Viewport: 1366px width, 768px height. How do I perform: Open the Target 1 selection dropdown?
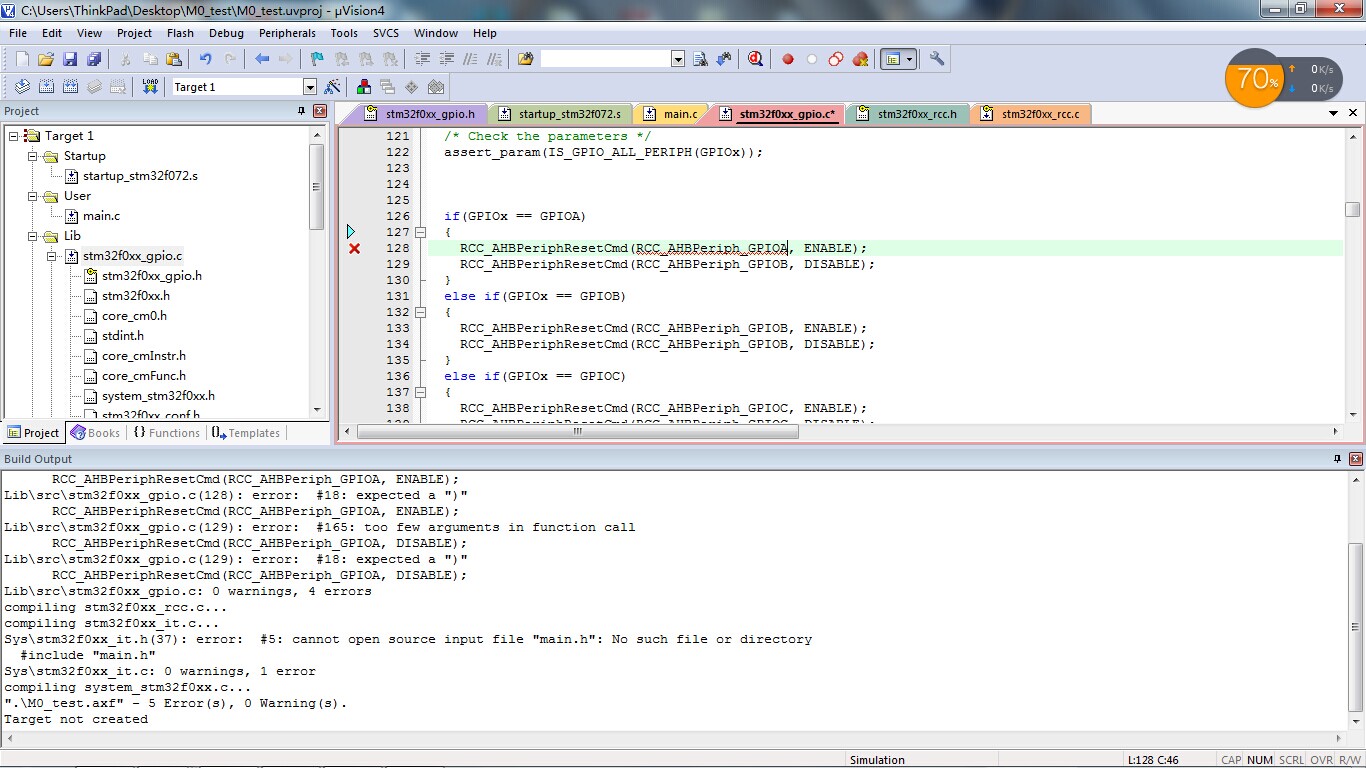click(310, 87)
